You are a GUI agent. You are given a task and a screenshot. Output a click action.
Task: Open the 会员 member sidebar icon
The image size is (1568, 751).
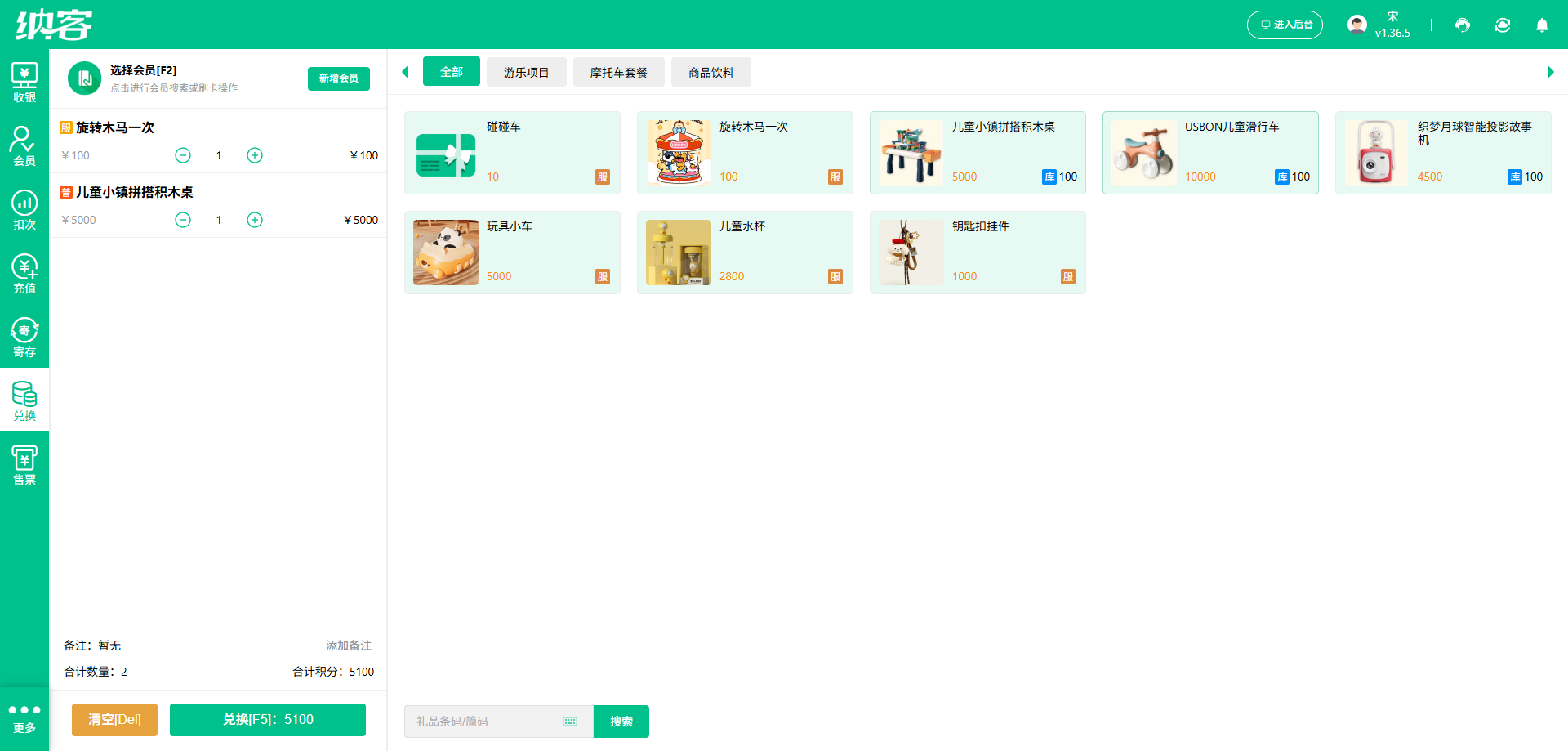pyautogui.click(x=24, y=145)
